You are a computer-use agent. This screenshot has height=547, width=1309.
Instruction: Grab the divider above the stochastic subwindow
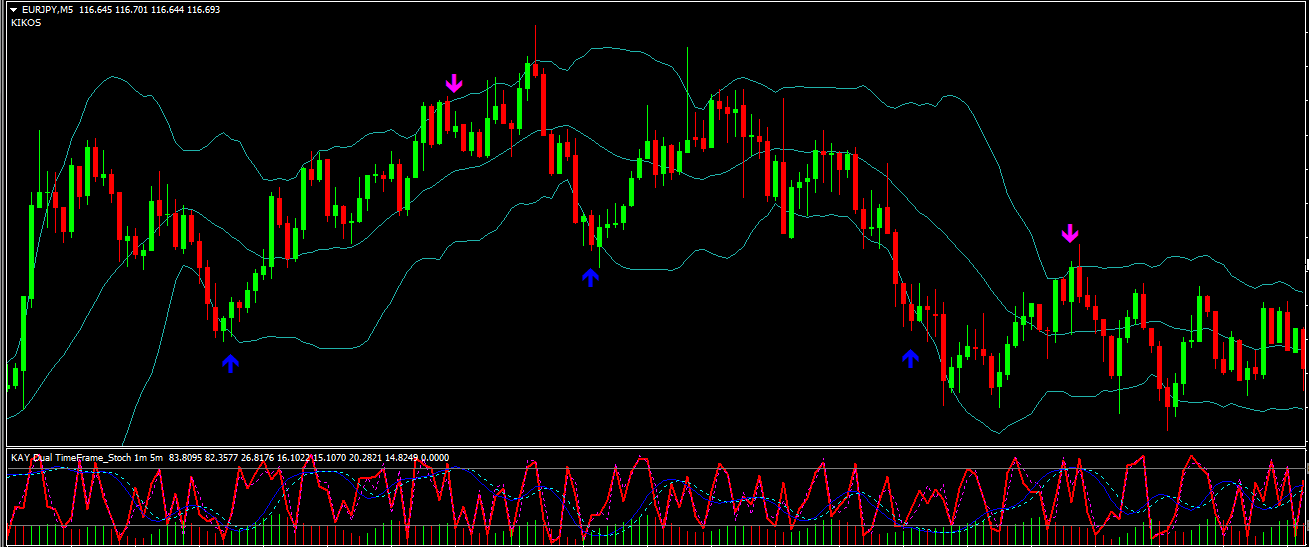pos(654,448)
